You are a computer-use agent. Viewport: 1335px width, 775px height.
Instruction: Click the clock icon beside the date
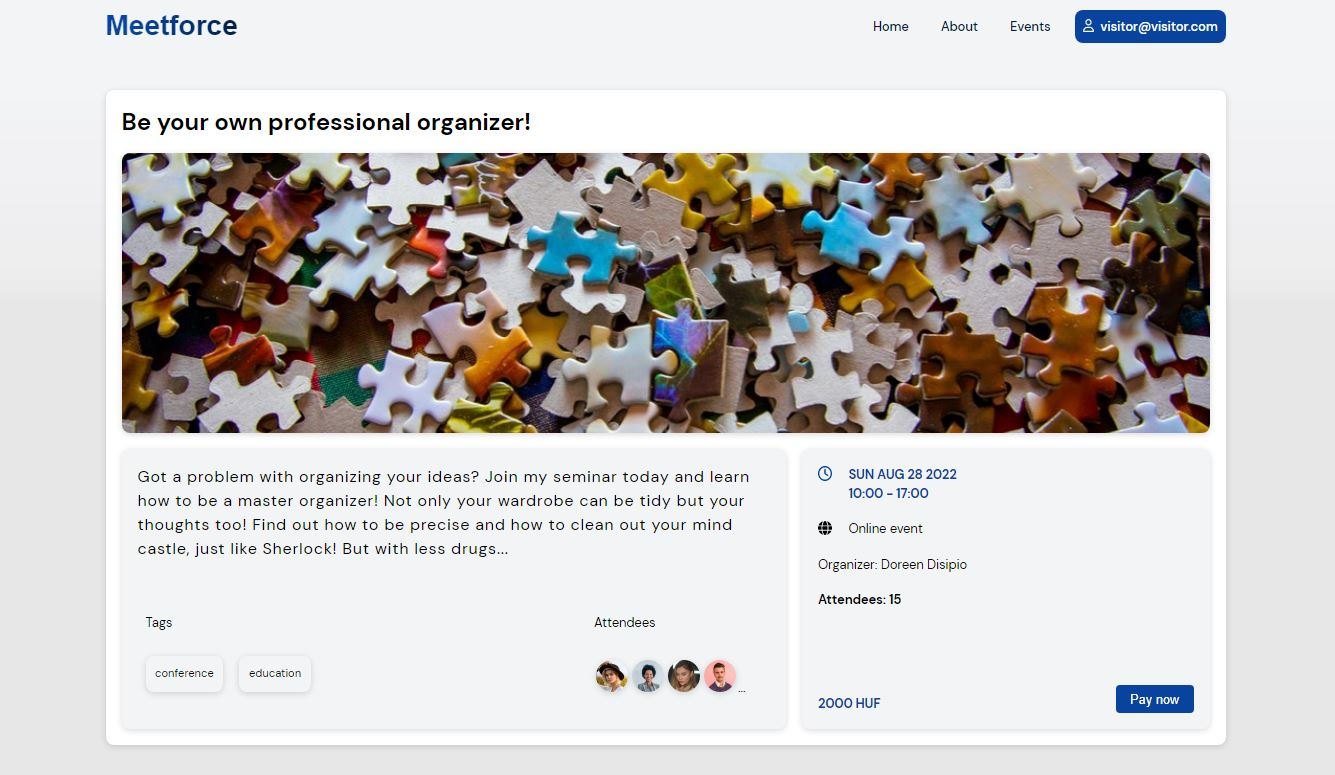pyautogui.click(x=825, y=473)
